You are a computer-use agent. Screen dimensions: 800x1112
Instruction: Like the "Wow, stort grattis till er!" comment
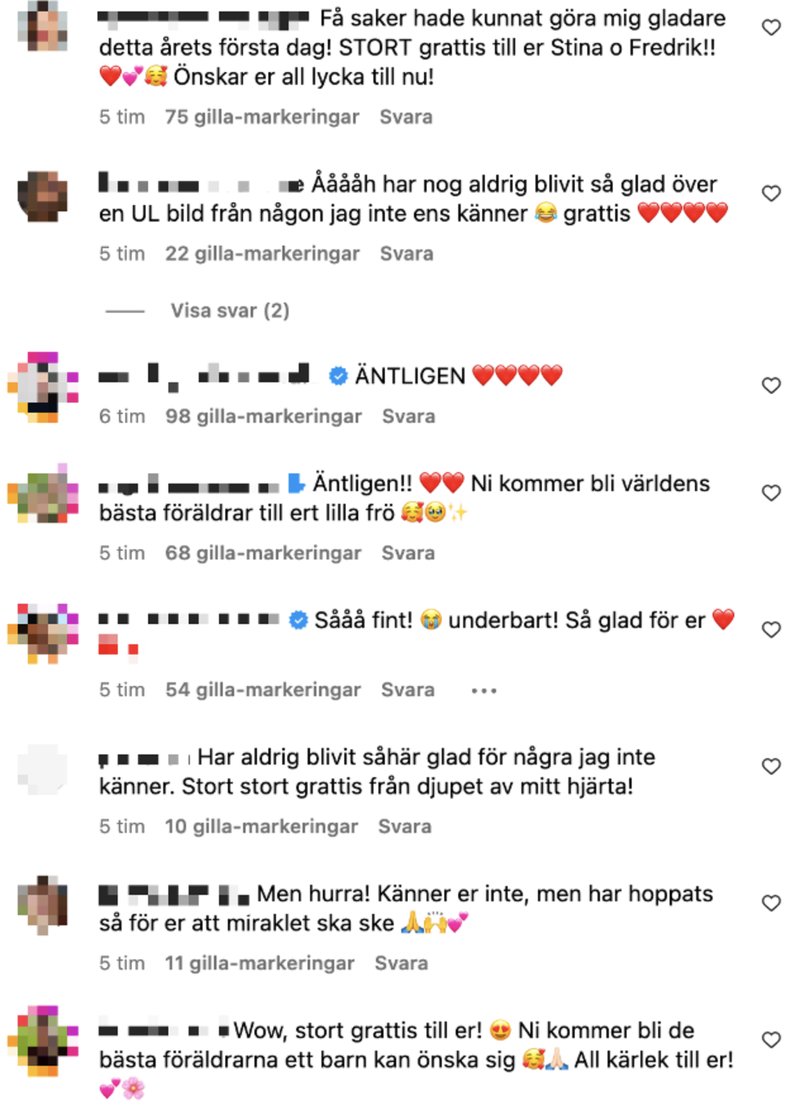pos(771,1040)
